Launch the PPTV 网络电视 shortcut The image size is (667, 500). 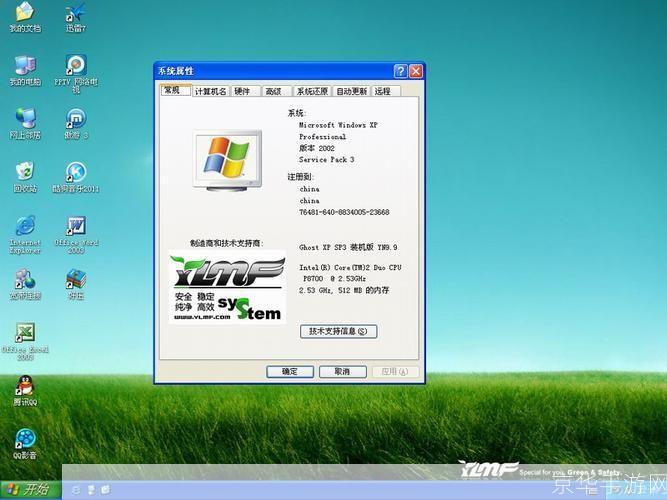tap(76, 73)
